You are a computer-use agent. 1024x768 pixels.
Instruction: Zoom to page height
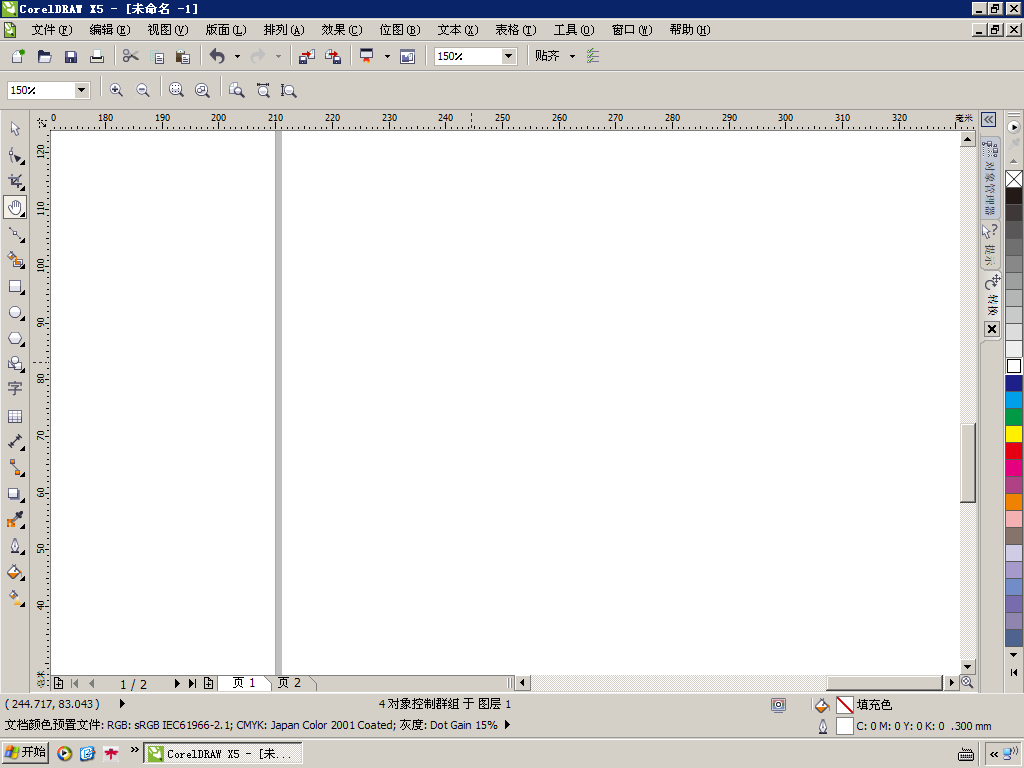289,90
